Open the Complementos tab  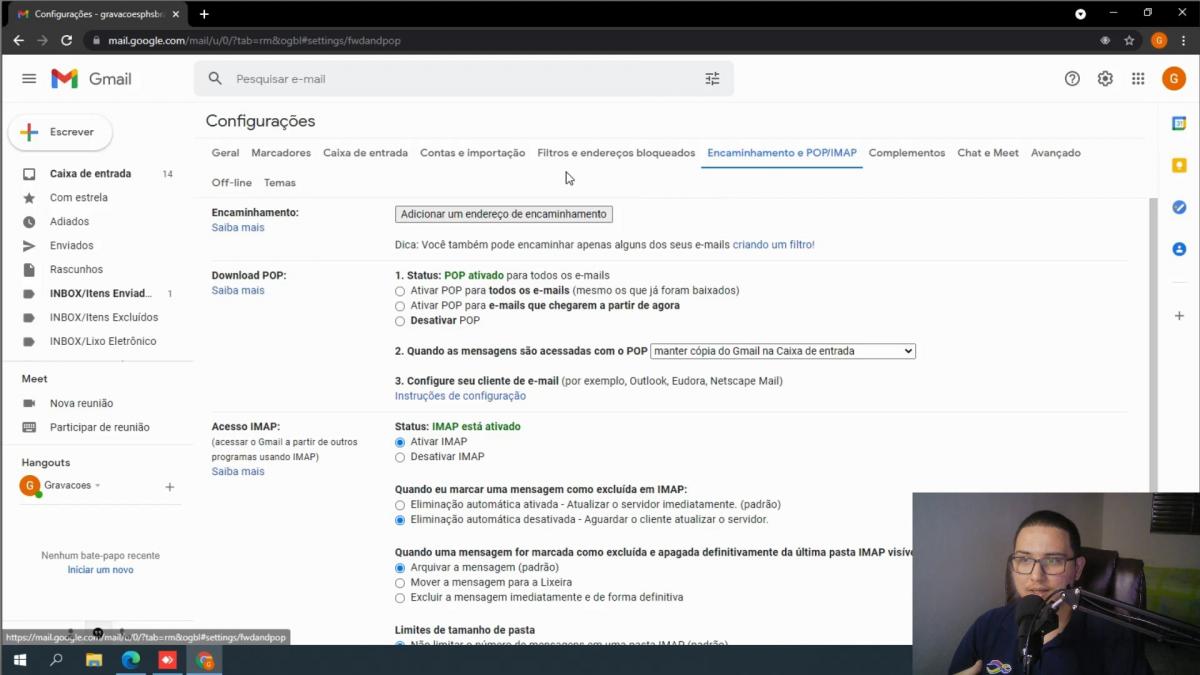click(907, 153)
